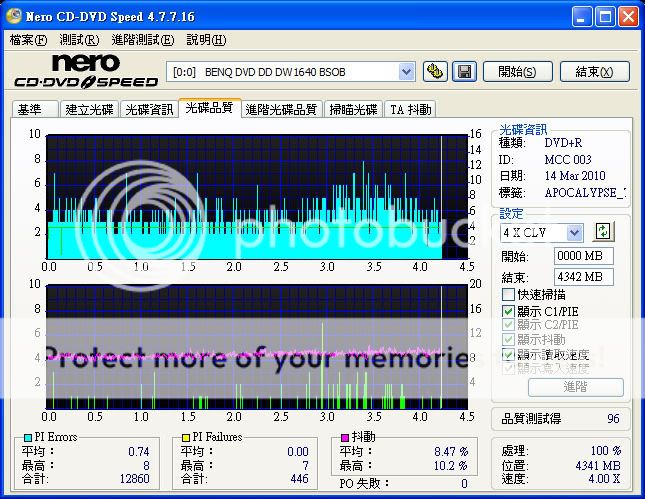Click the refresh speed settings icon
The image size is (645, 499).
pyautogui.click(x=603, y=232)
